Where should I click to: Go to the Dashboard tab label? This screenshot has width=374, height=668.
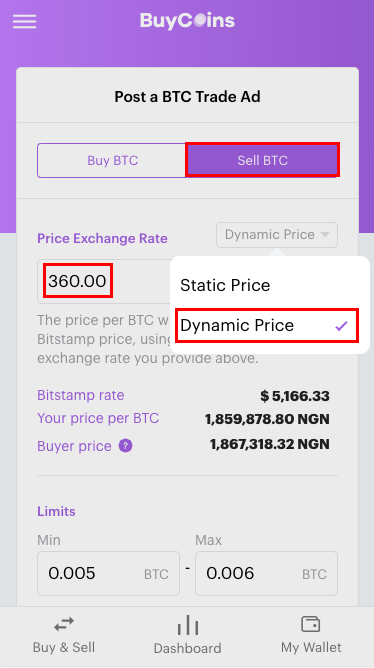pos(187,648)
